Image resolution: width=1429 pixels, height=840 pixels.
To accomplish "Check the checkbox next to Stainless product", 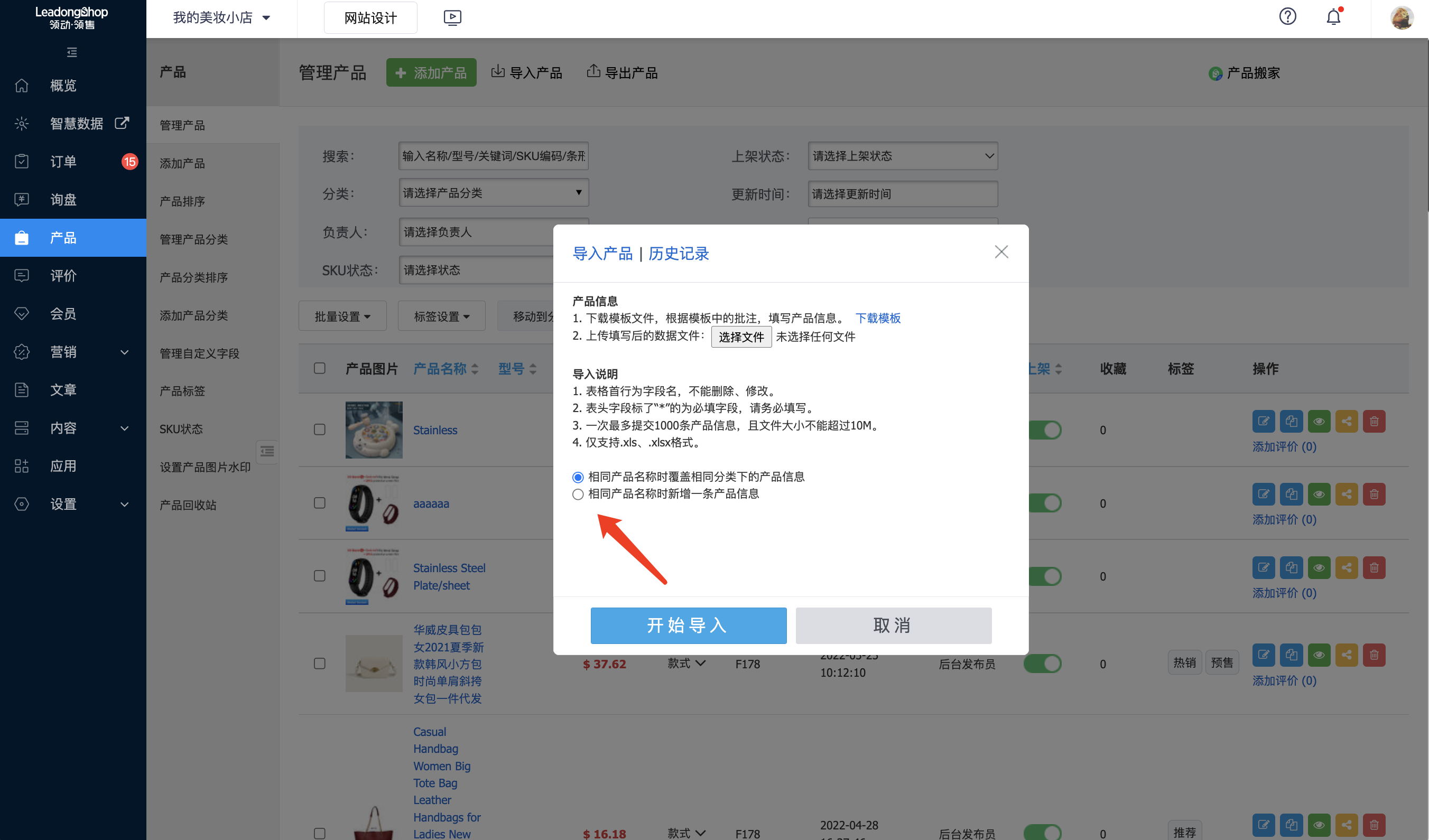I will coord(319,430).
